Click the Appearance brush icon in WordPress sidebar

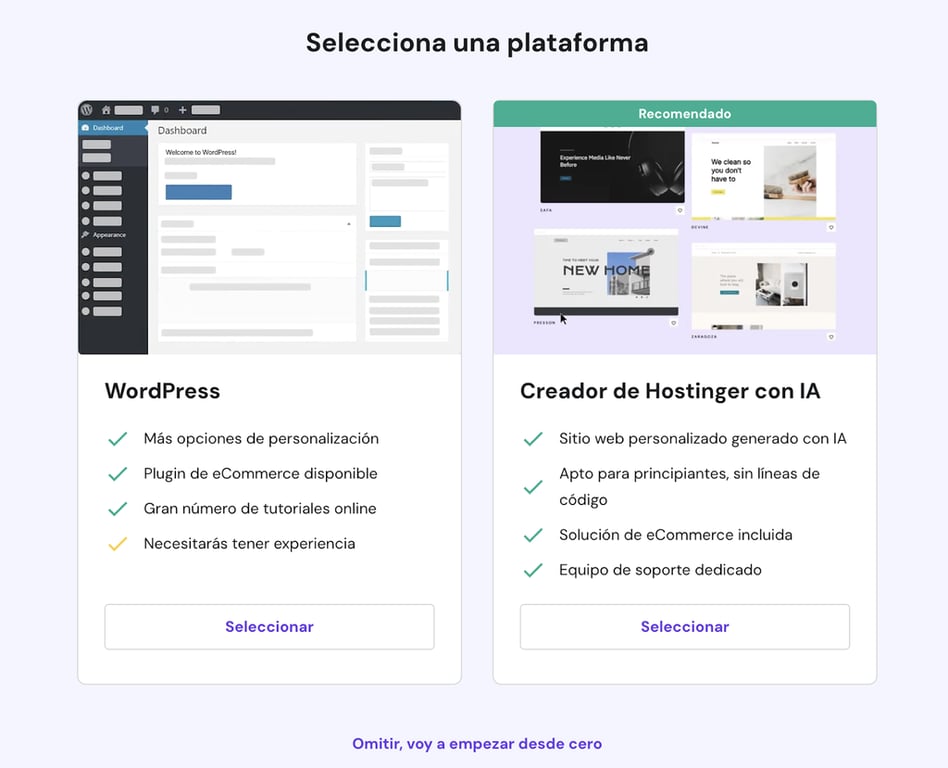[x=85, y=235]
